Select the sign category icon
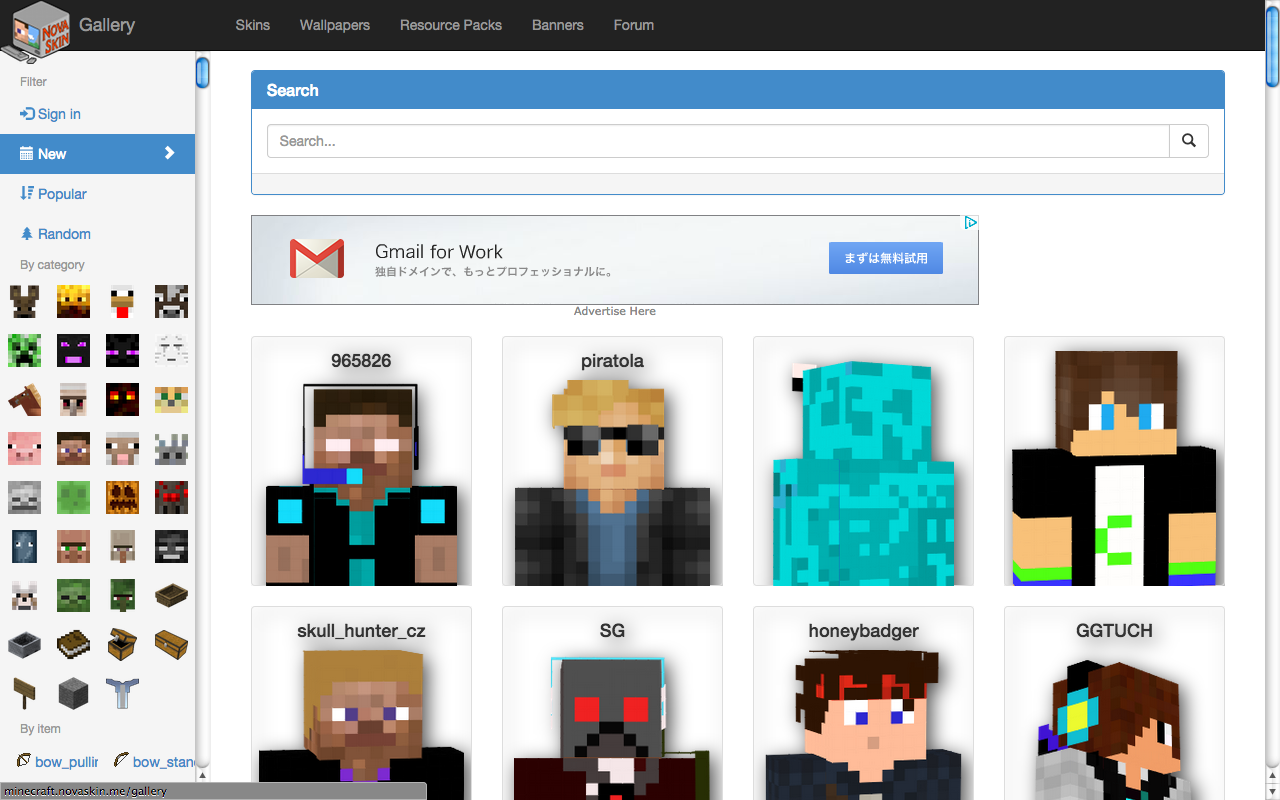Screen dimensions: 1280x800 (24, 693)
